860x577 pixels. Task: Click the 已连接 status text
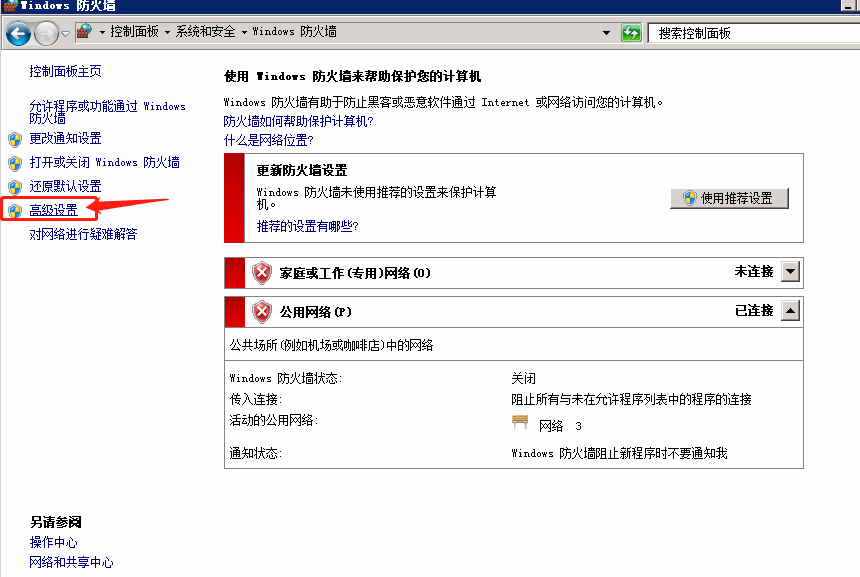click(x=754, y=311)
